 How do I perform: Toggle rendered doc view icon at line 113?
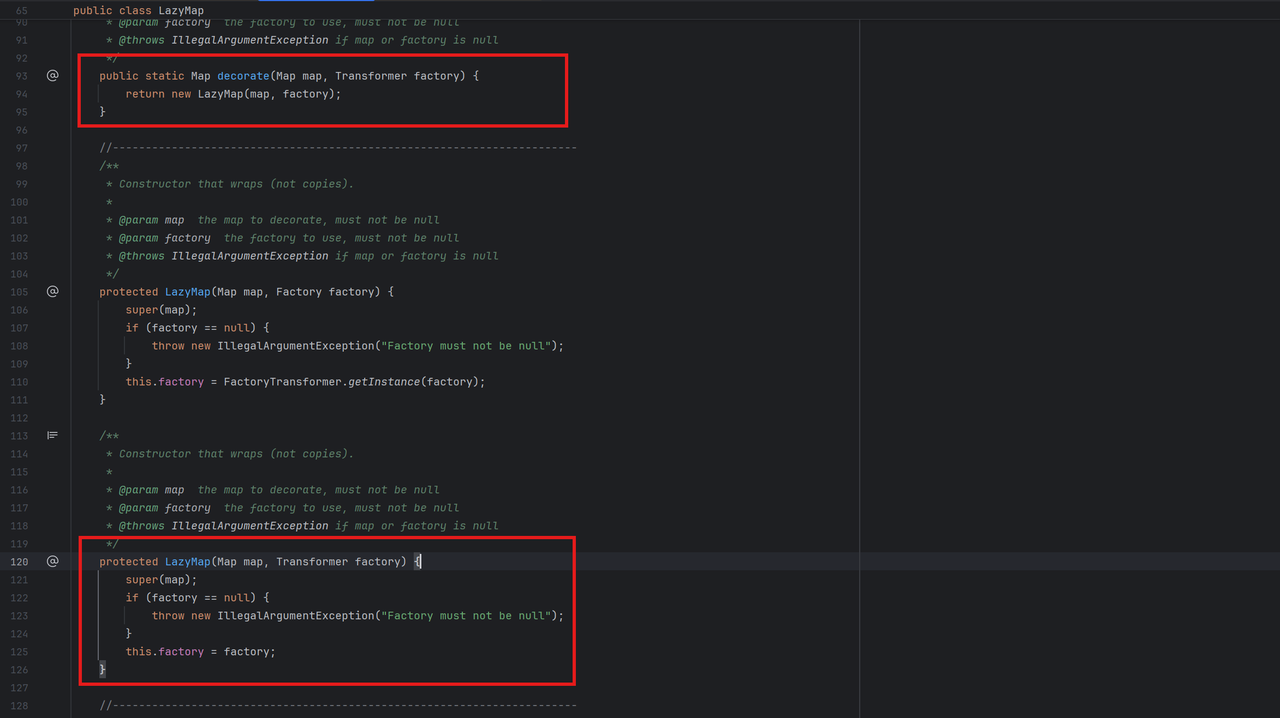tap(53, 435)
